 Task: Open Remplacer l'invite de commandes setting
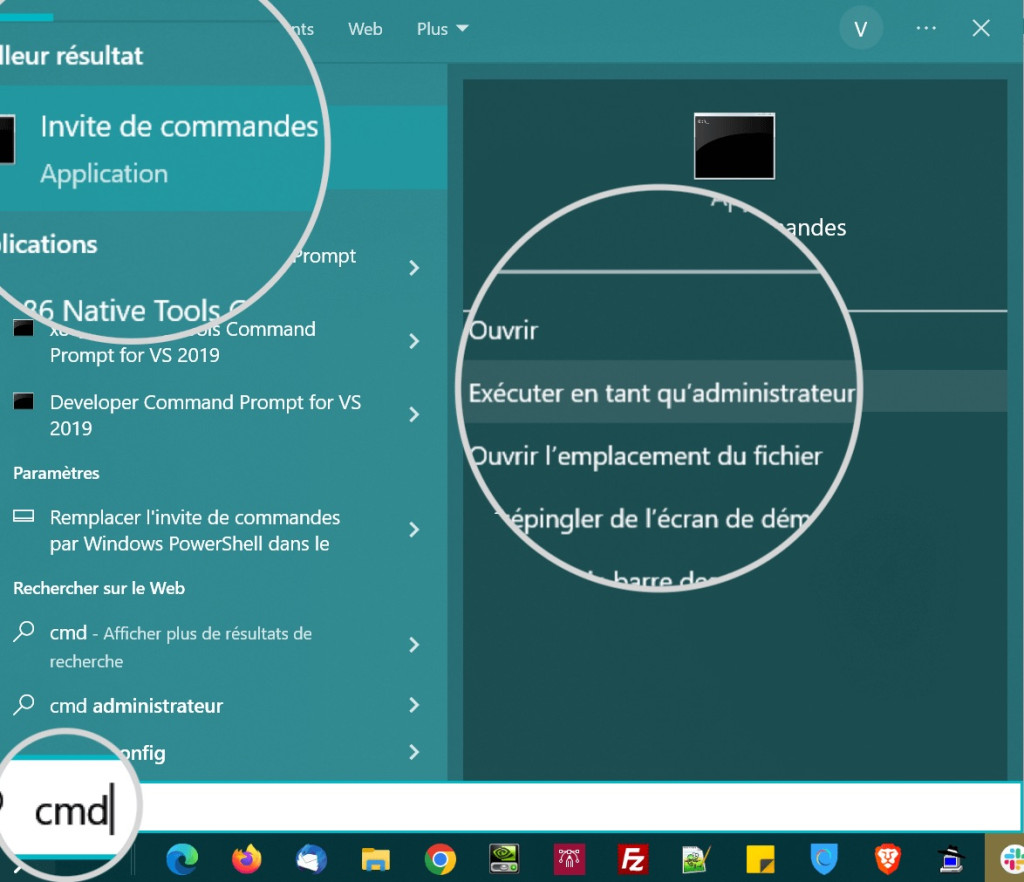point(195,530)
